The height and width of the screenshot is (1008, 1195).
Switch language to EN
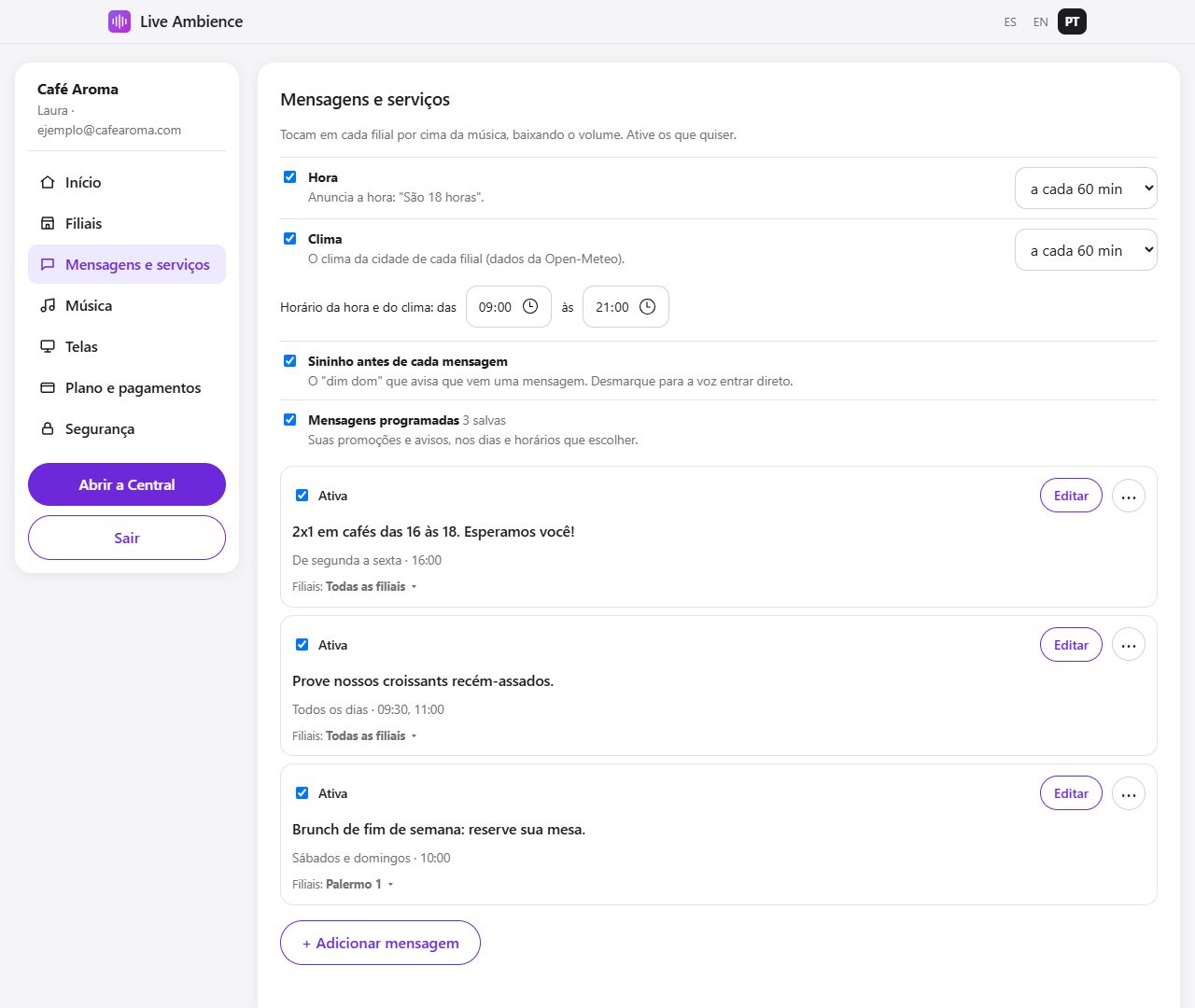point(1041,21)
